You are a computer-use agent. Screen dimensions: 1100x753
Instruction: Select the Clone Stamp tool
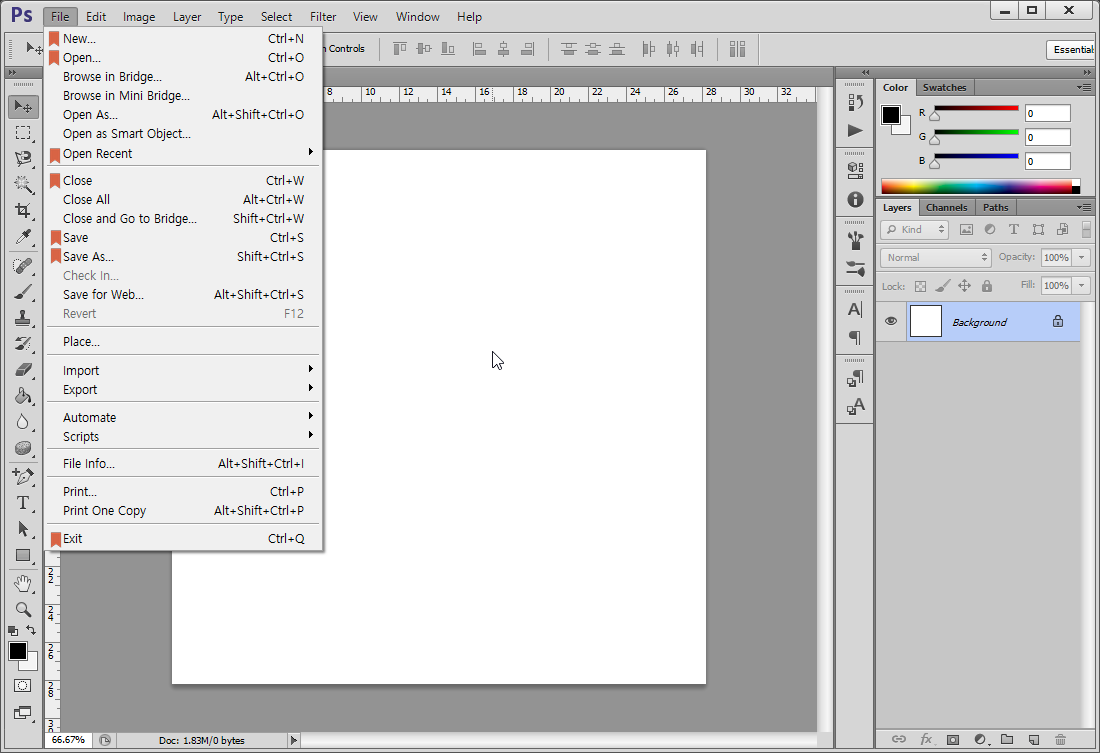[23, 318]
